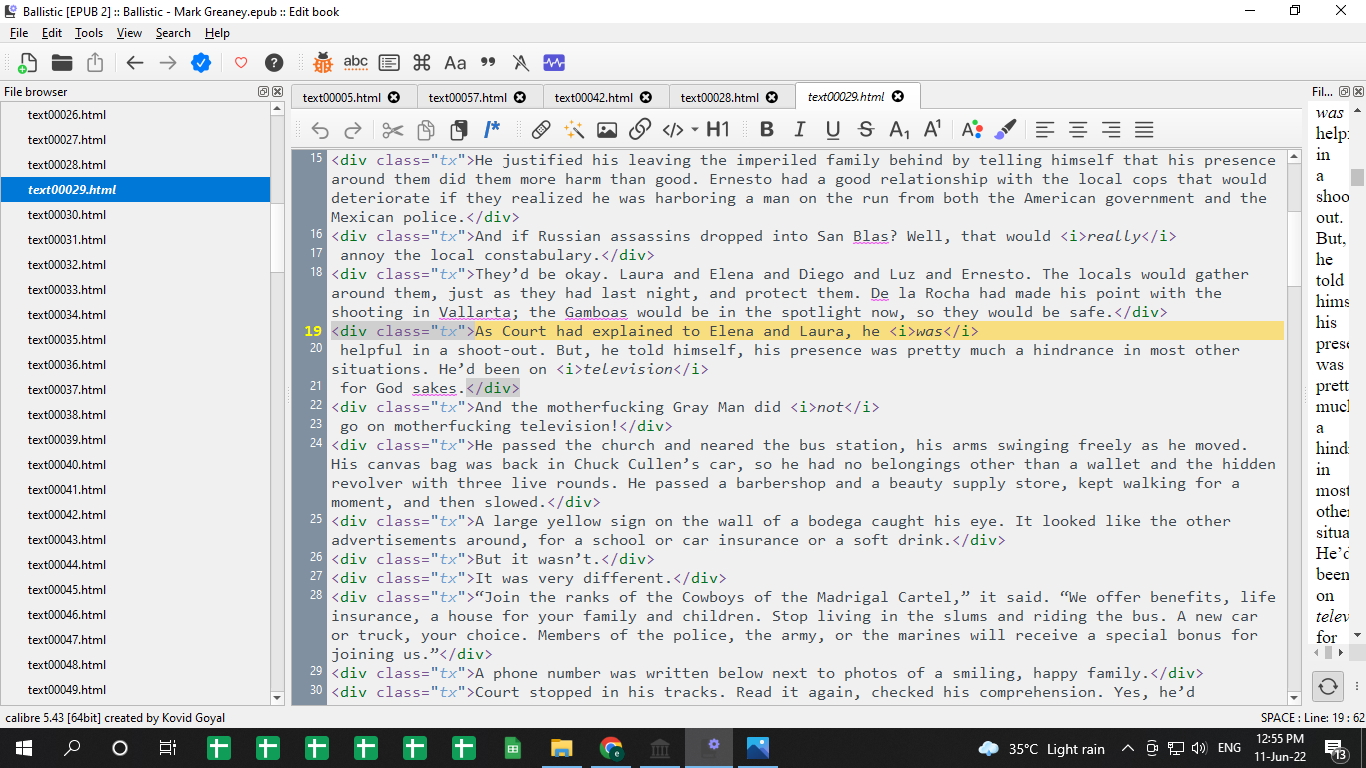Select text00030.html in the File browser
The height and width of the screenshot is (768, 1366).
pyautogui.click(x=136, y=215)
